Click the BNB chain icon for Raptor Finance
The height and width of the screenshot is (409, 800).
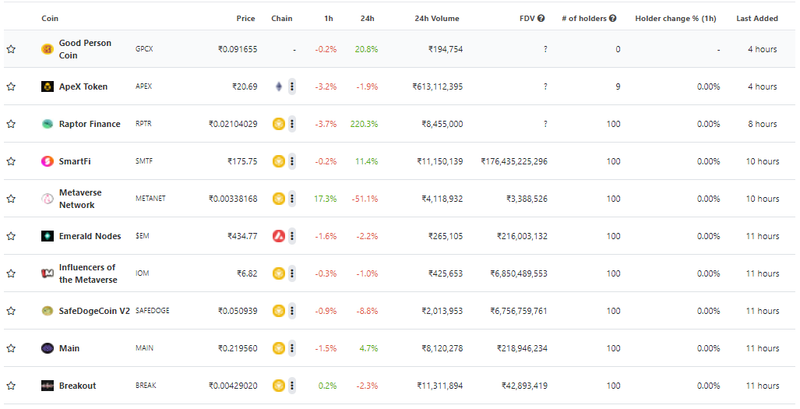[279, 124]
